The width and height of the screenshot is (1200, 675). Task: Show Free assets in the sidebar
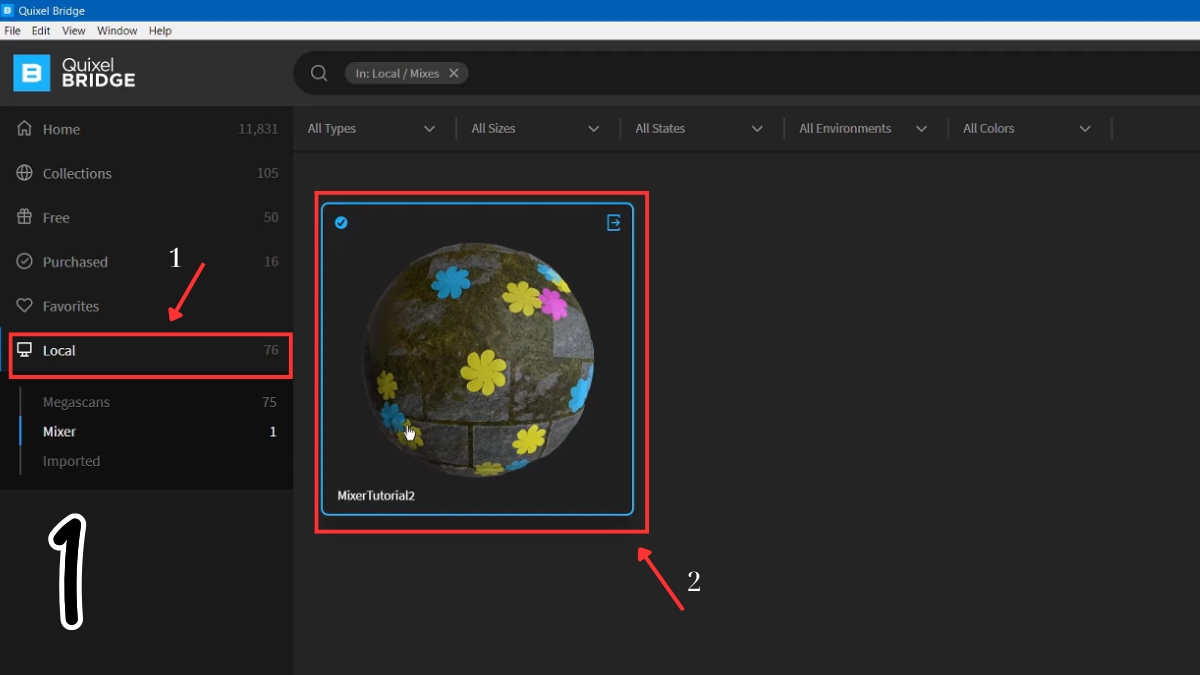146,217
